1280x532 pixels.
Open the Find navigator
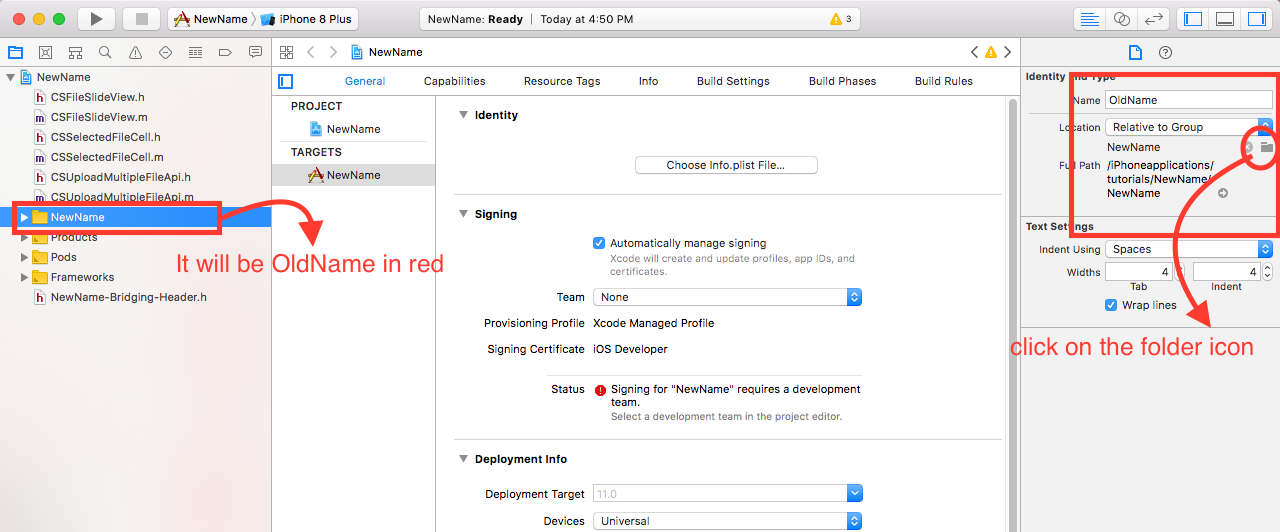pyautogui.click(x=105, y=52)
